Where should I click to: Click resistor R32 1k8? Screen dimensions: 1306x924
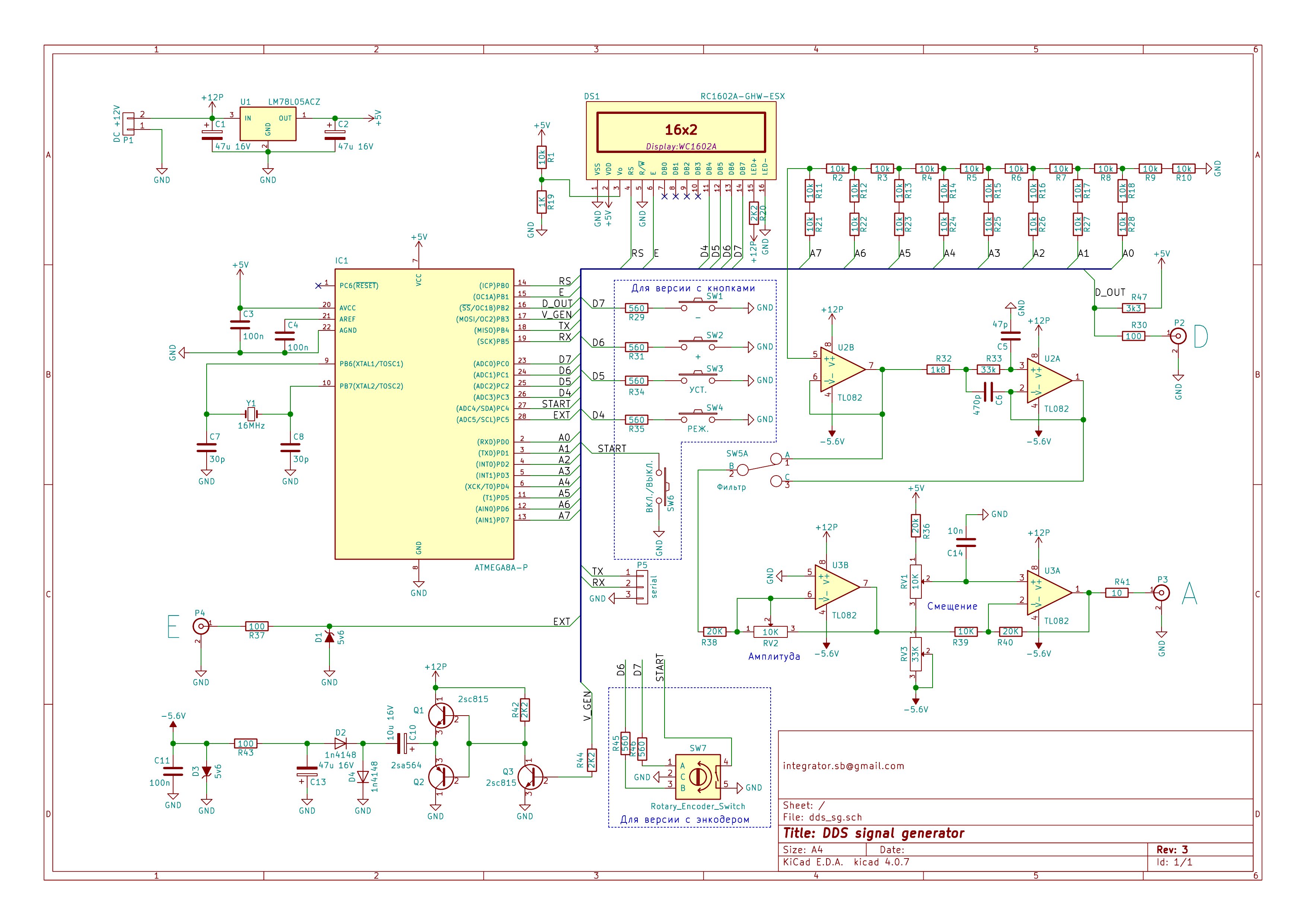pos(938,369)
